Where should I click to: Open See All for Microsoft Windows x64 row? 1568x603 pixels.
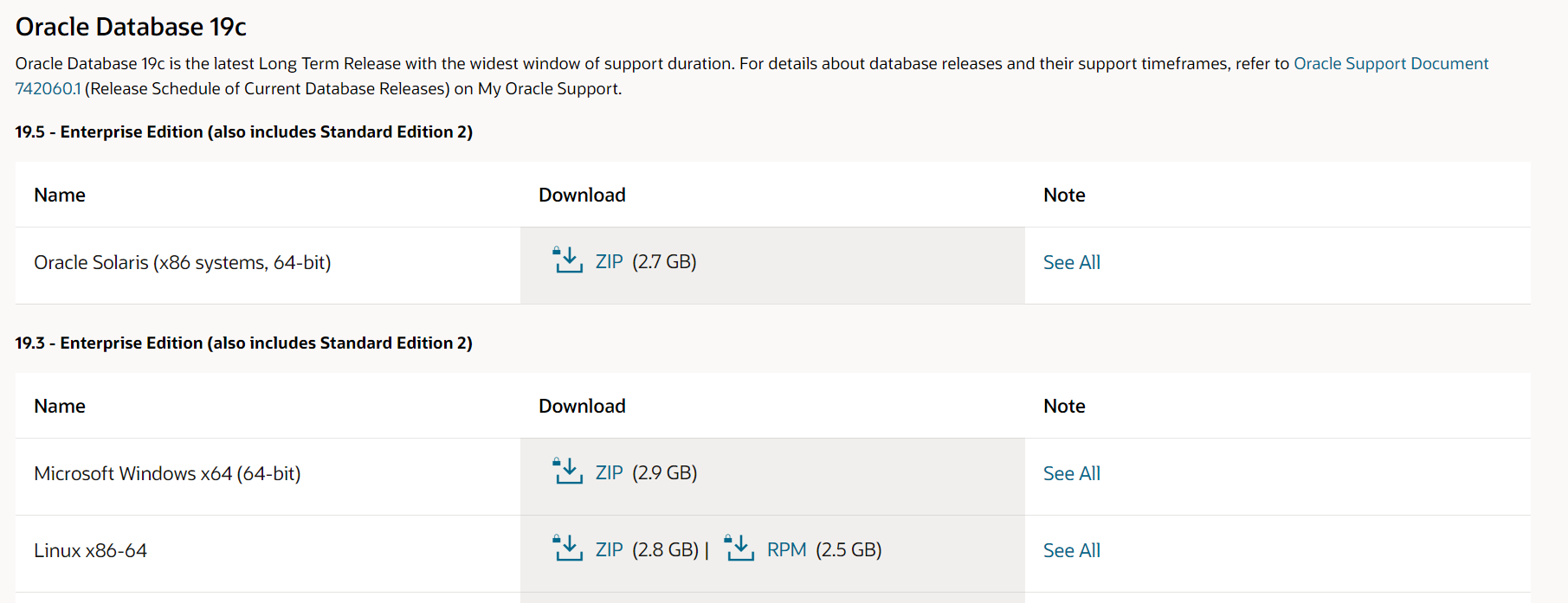[1072, 473]
